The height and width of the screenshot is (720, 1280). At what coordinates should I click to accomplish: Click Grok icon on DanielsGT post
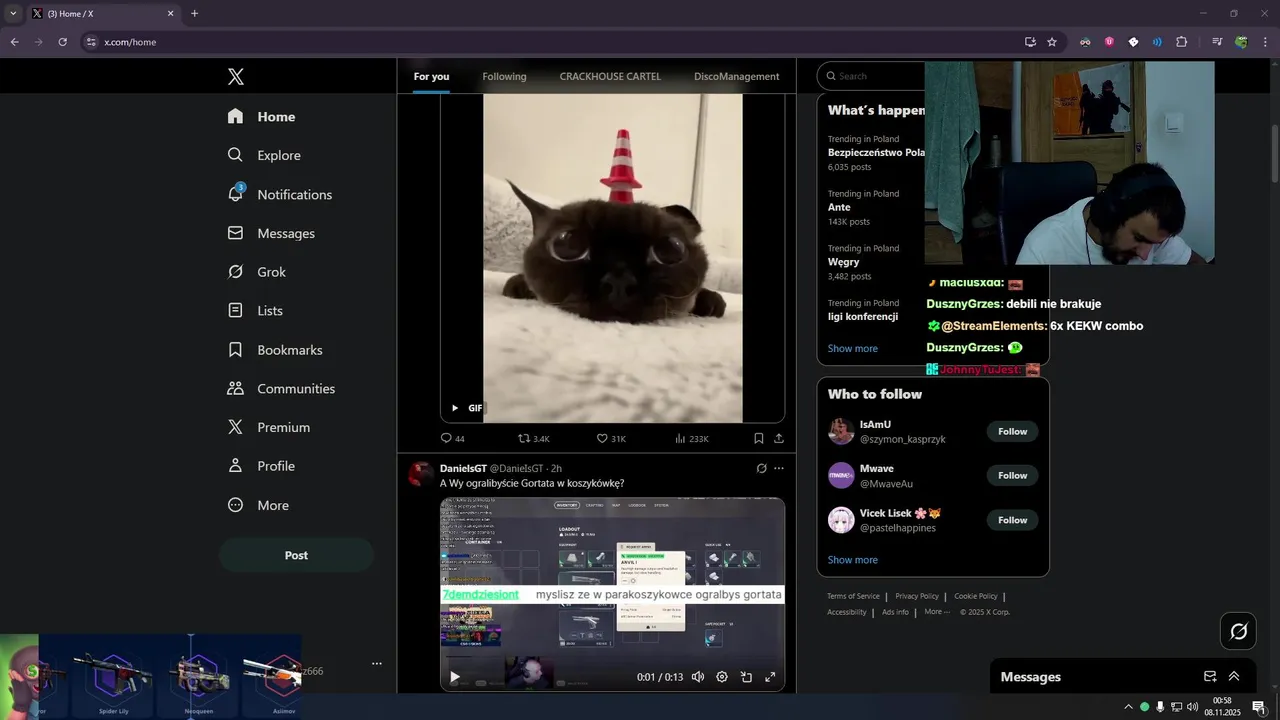coord(761,468)
